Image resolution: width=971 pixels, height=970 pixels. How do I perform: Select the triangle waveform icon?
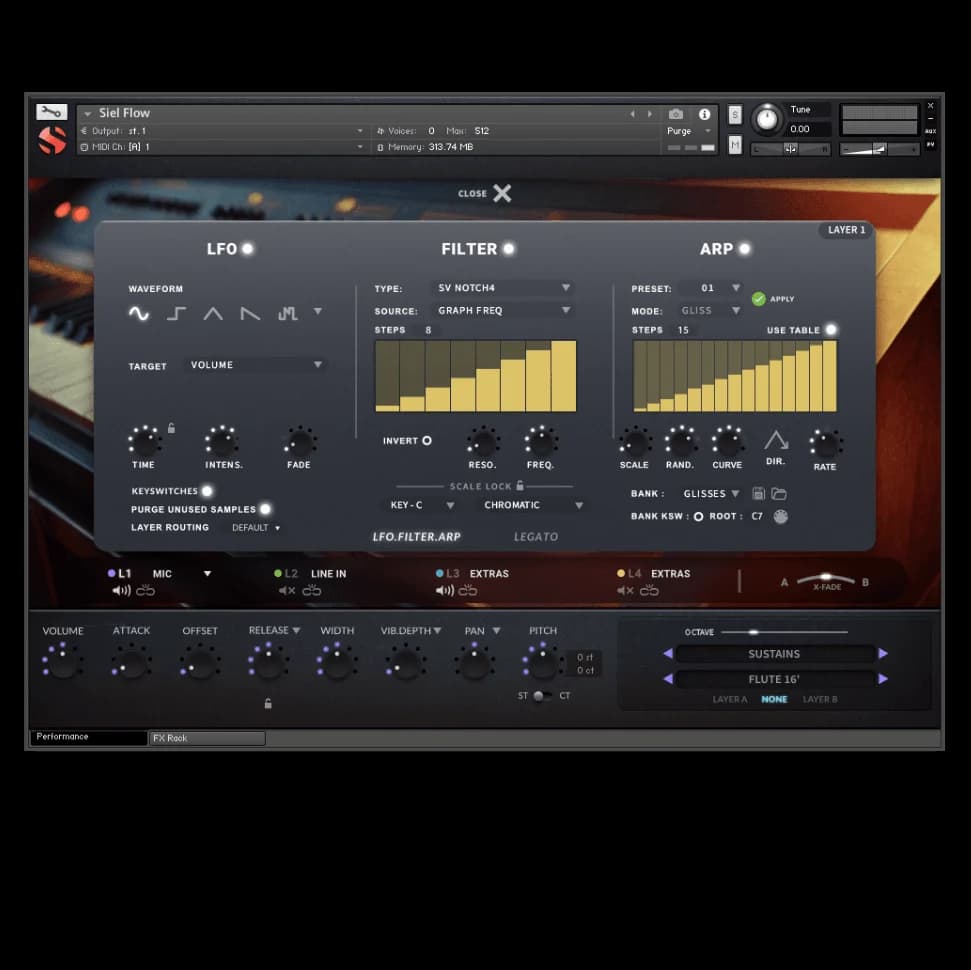tap(213, 314)
